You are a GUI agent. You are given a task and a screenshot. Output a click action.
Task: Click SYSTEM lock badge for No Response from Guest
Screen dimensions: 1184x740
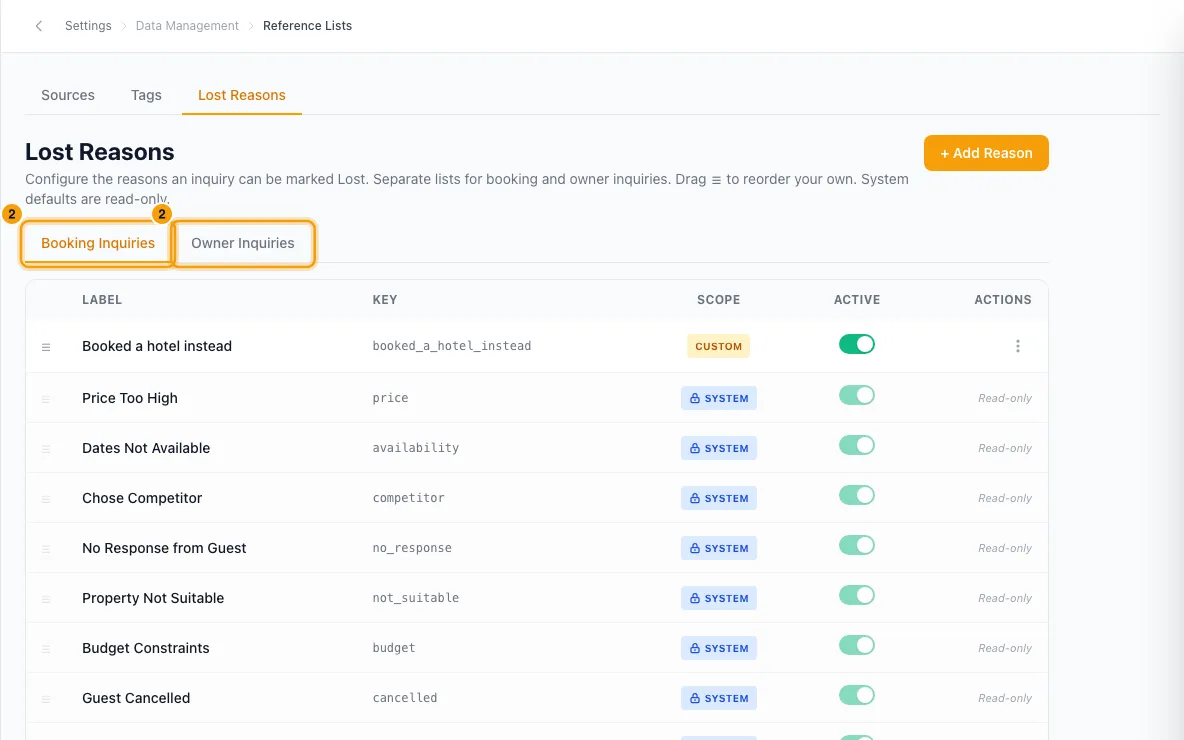point(719,548)
